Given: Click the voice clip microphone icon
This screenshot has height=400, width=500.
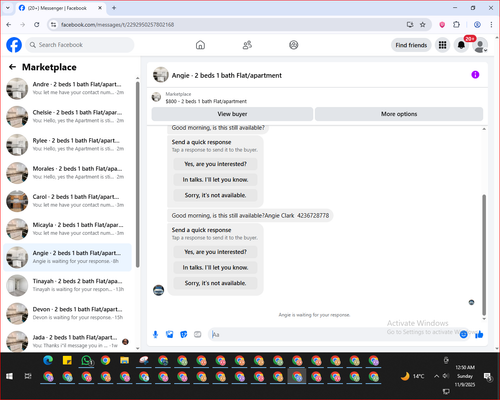Looking at the screenshot, I should (x=155, y=334).
